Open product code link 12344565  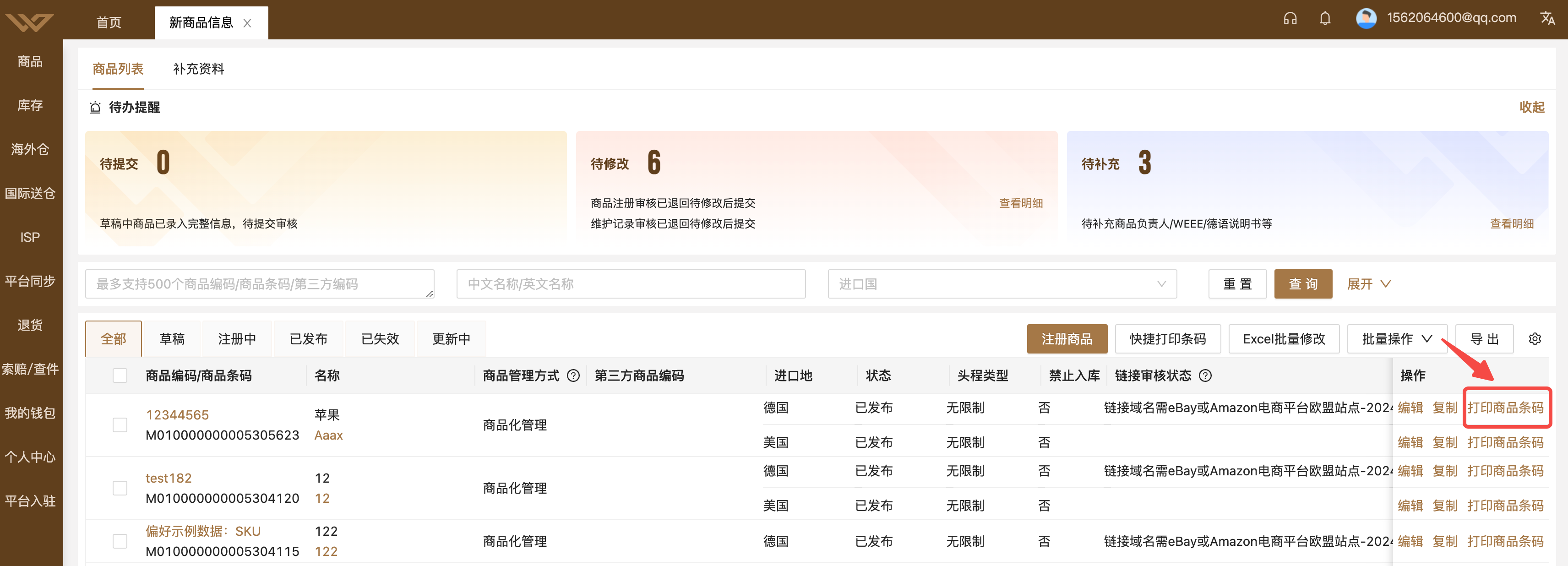click(177, 415)
